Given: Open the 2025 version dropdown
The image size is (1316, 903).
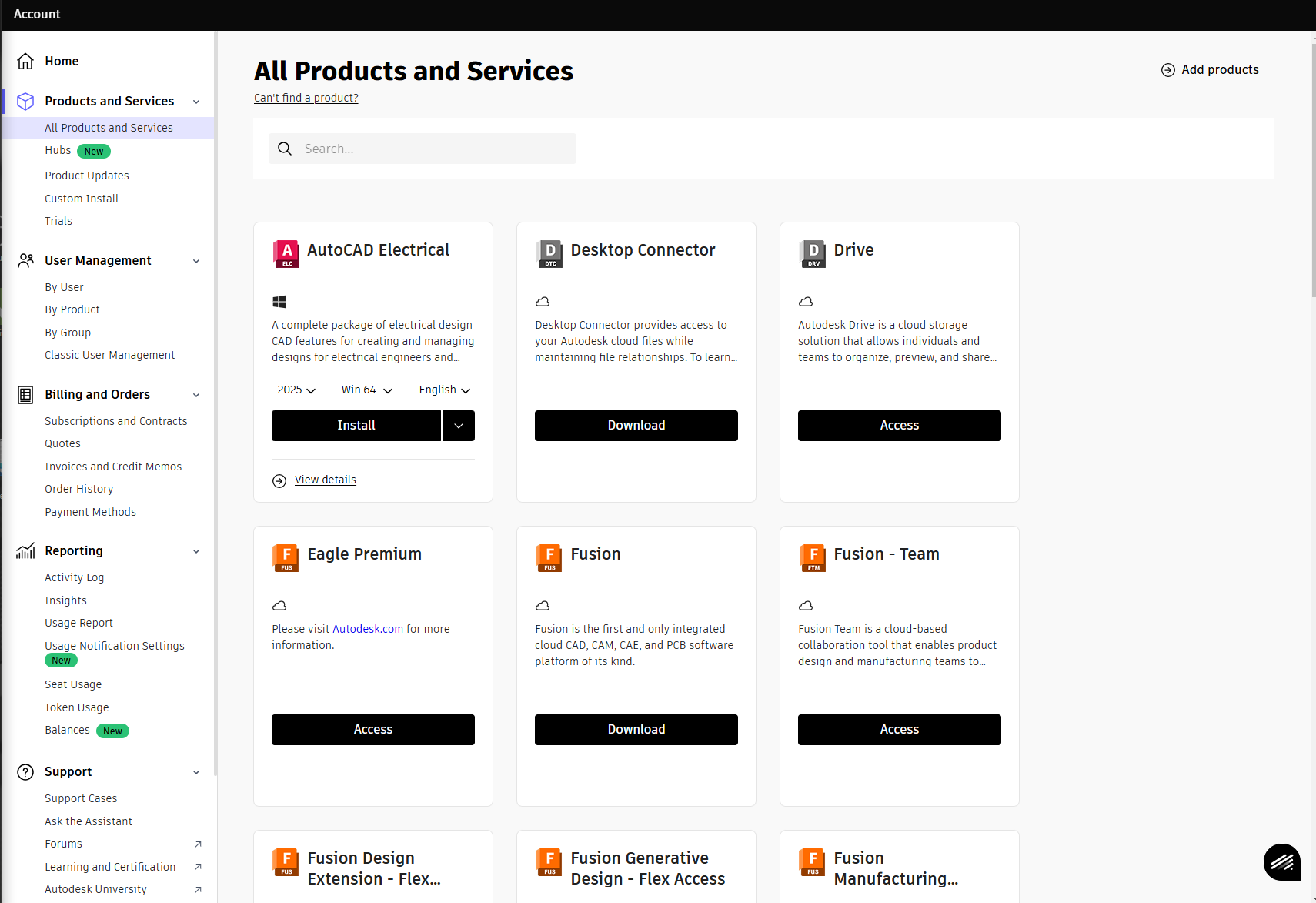Looking at the screenshot, I should [x=296, y=390].
